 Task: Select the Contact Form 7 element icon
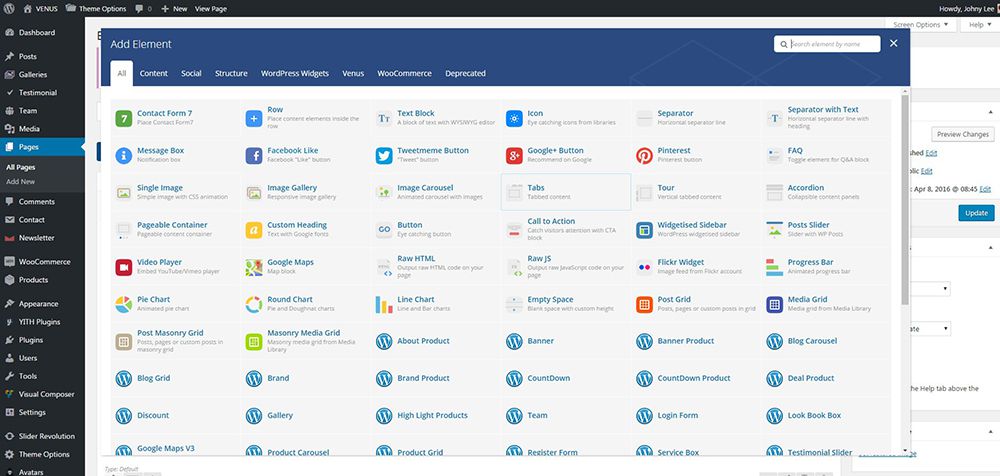pos(124,118)
